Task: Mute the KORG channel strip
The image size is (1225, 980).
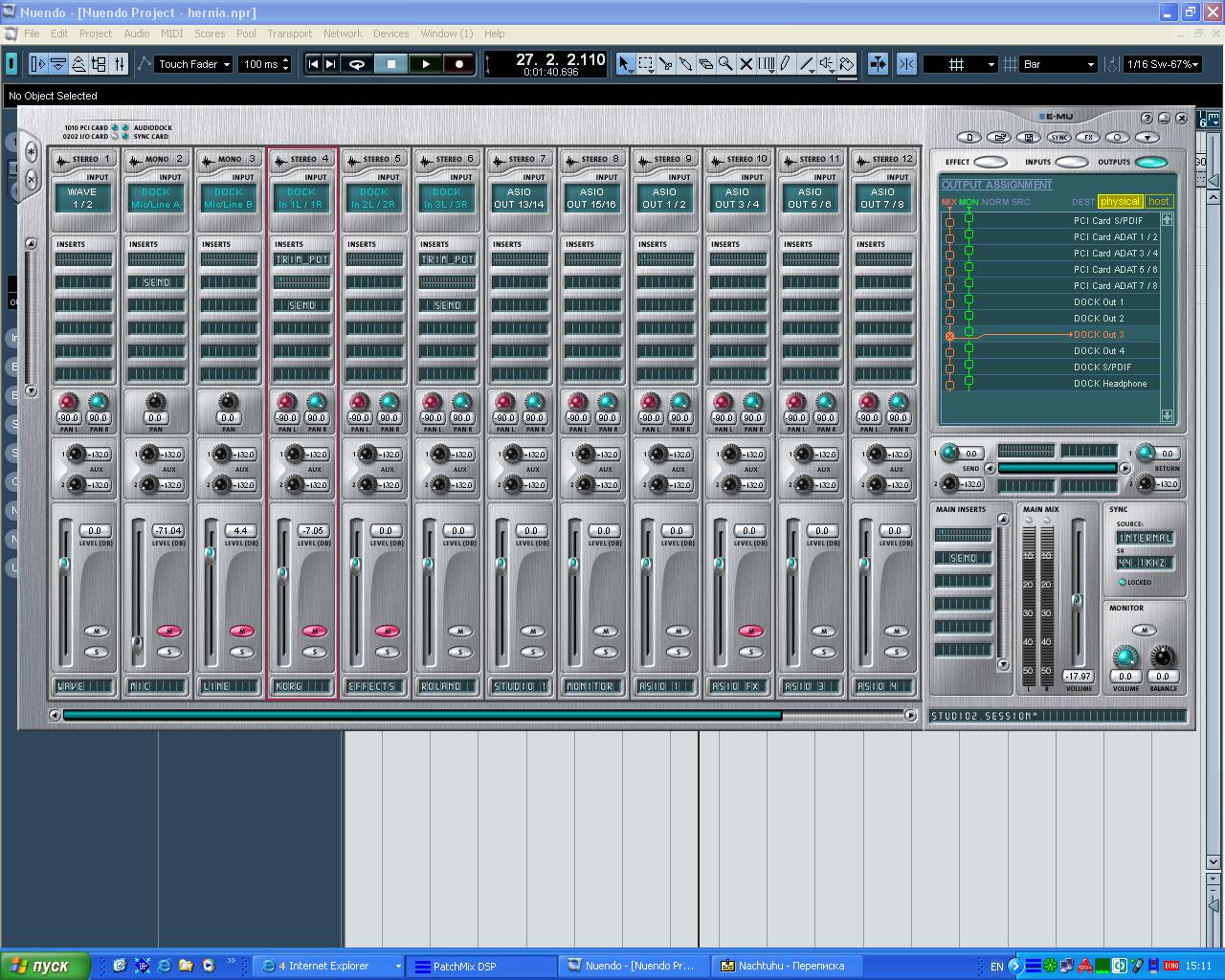Action: pyautogui.click(x=315, y=631)
